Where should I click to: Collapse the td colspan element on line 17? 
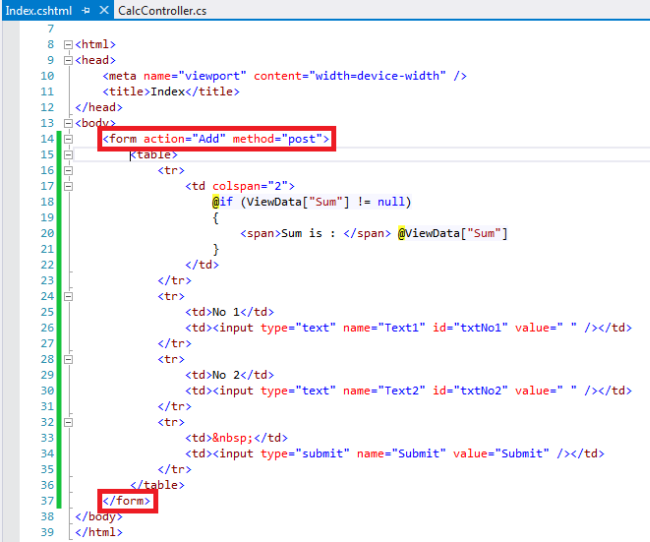click(68, 186)
